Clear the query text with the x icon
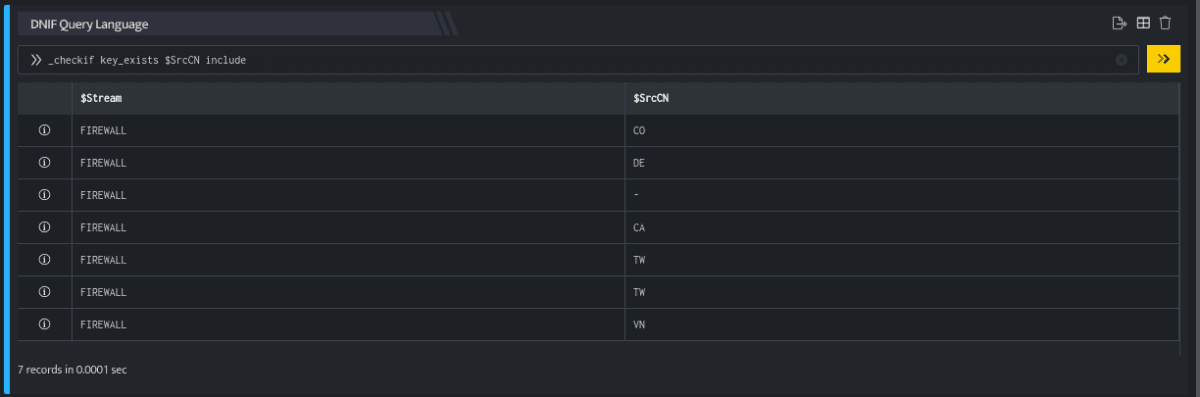 1121,60
